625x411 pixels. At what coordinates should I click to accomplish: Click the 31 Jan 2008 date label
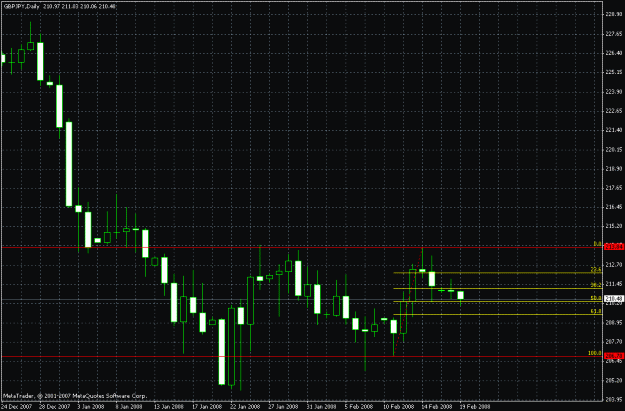click(x=322, y=407)
